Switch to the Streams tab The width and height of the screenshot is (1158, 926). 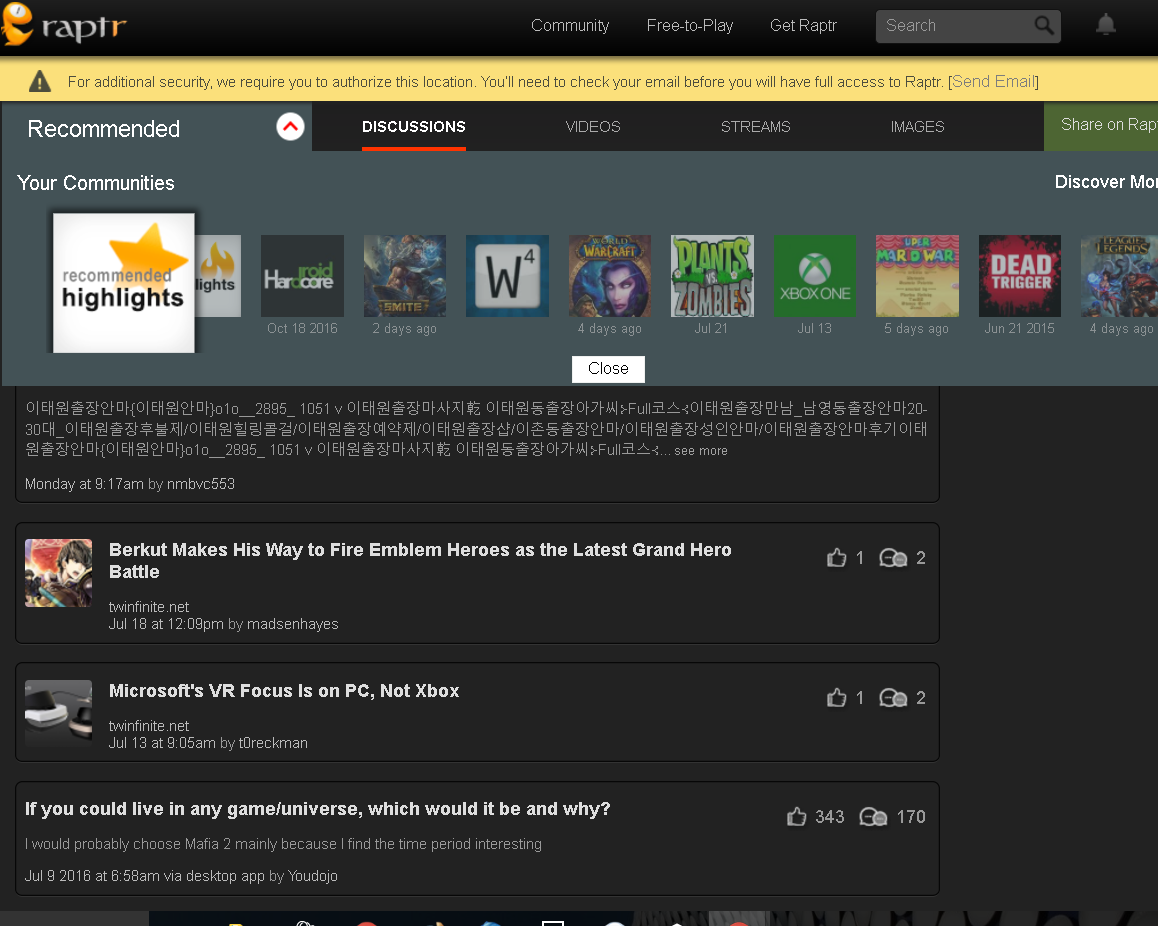pyautogui.click(x=755, y=127)
